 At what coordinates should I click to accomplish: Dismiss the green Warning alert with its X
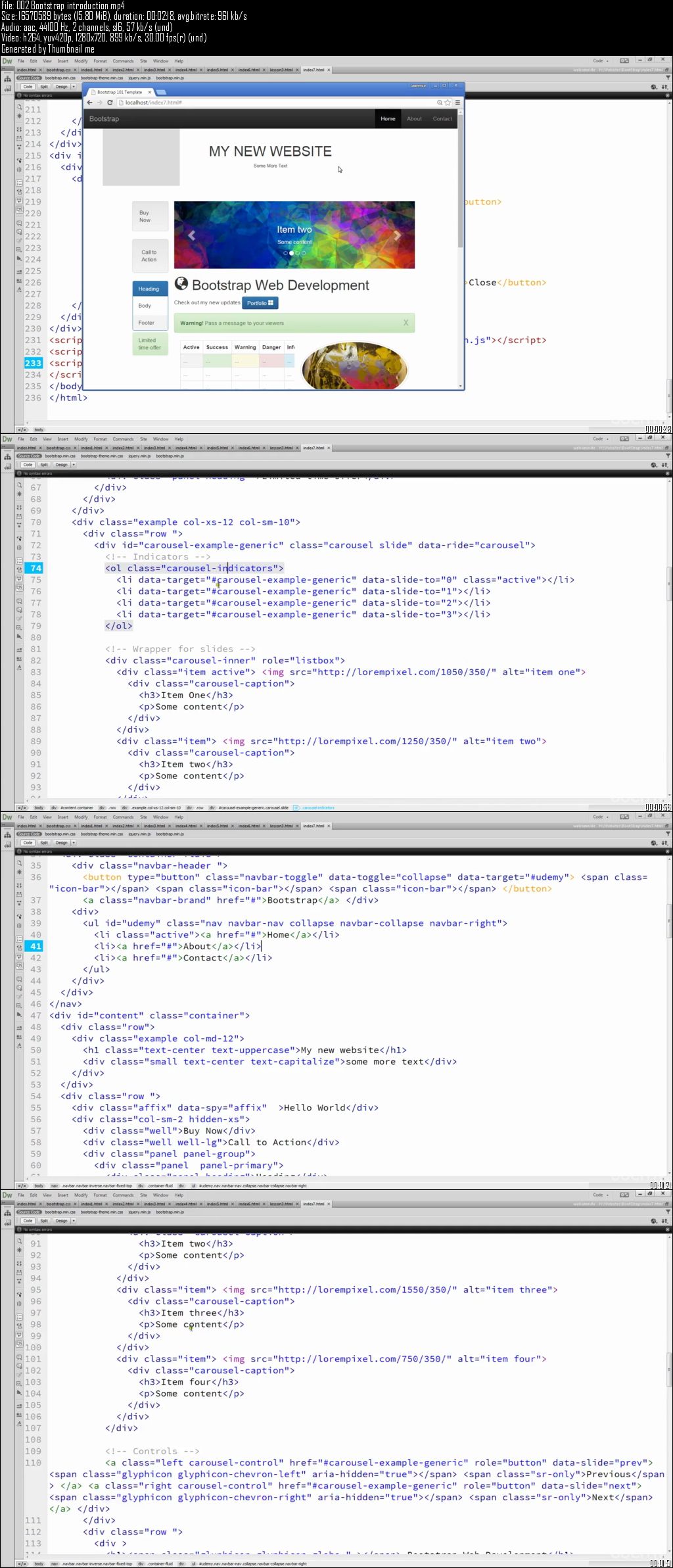[406, 323]
